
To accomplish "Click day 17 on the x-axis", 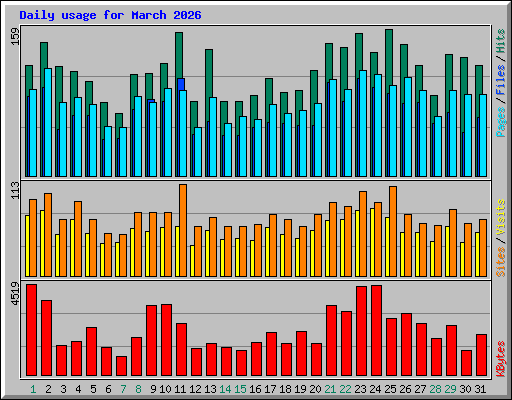I will coord(270,389).
